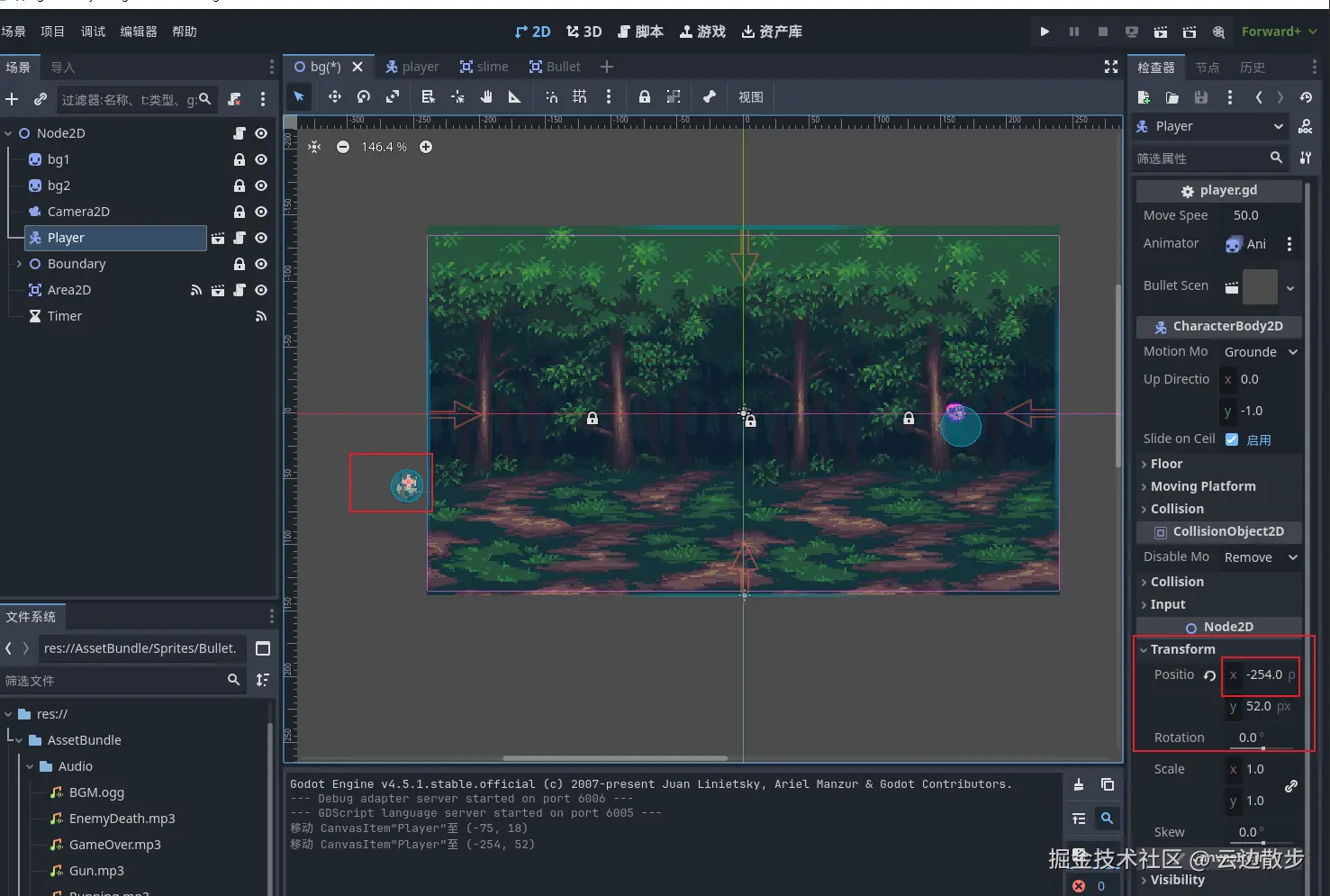Expand the Boundary node in scene tree
This screenshot has width=1330, height=896.
tap(19, 264)
